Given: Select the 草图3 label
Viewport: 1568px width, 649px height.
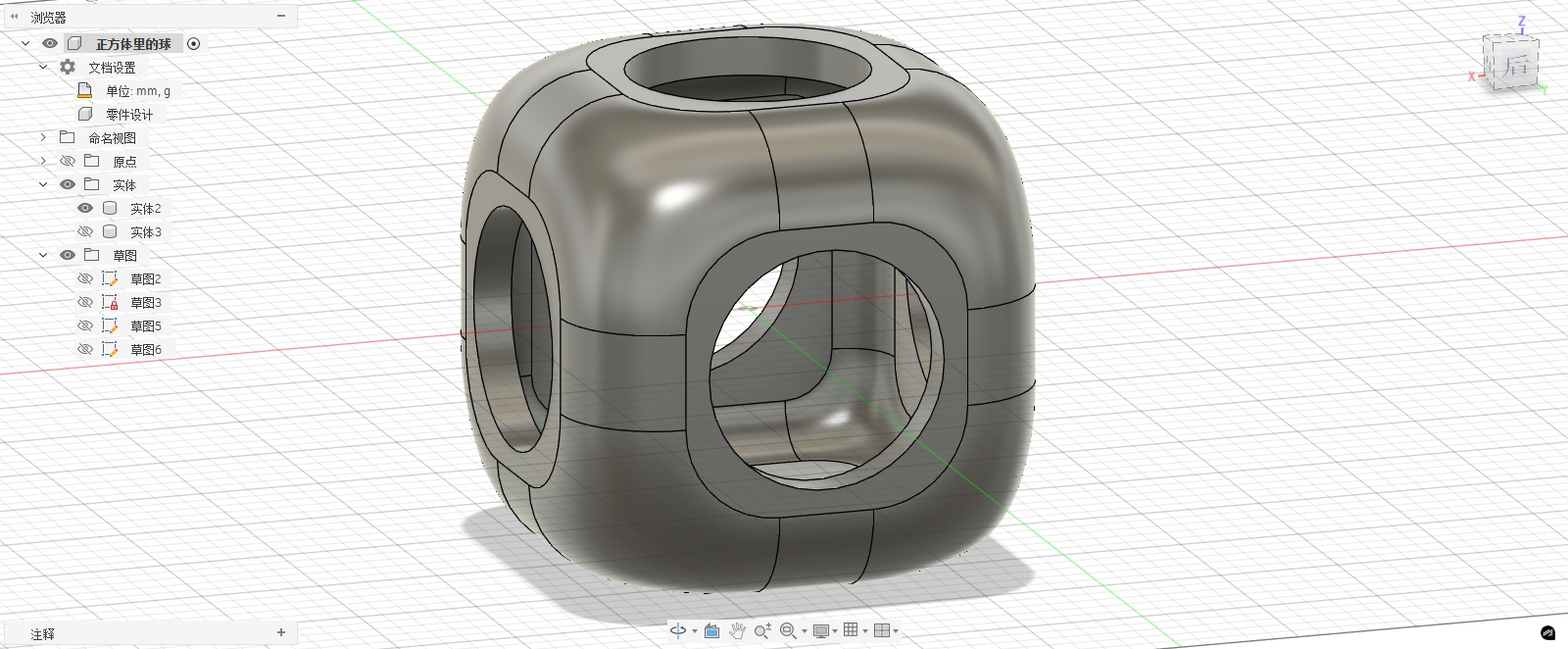Looking at the screenshot, I should tap(146, 302).
